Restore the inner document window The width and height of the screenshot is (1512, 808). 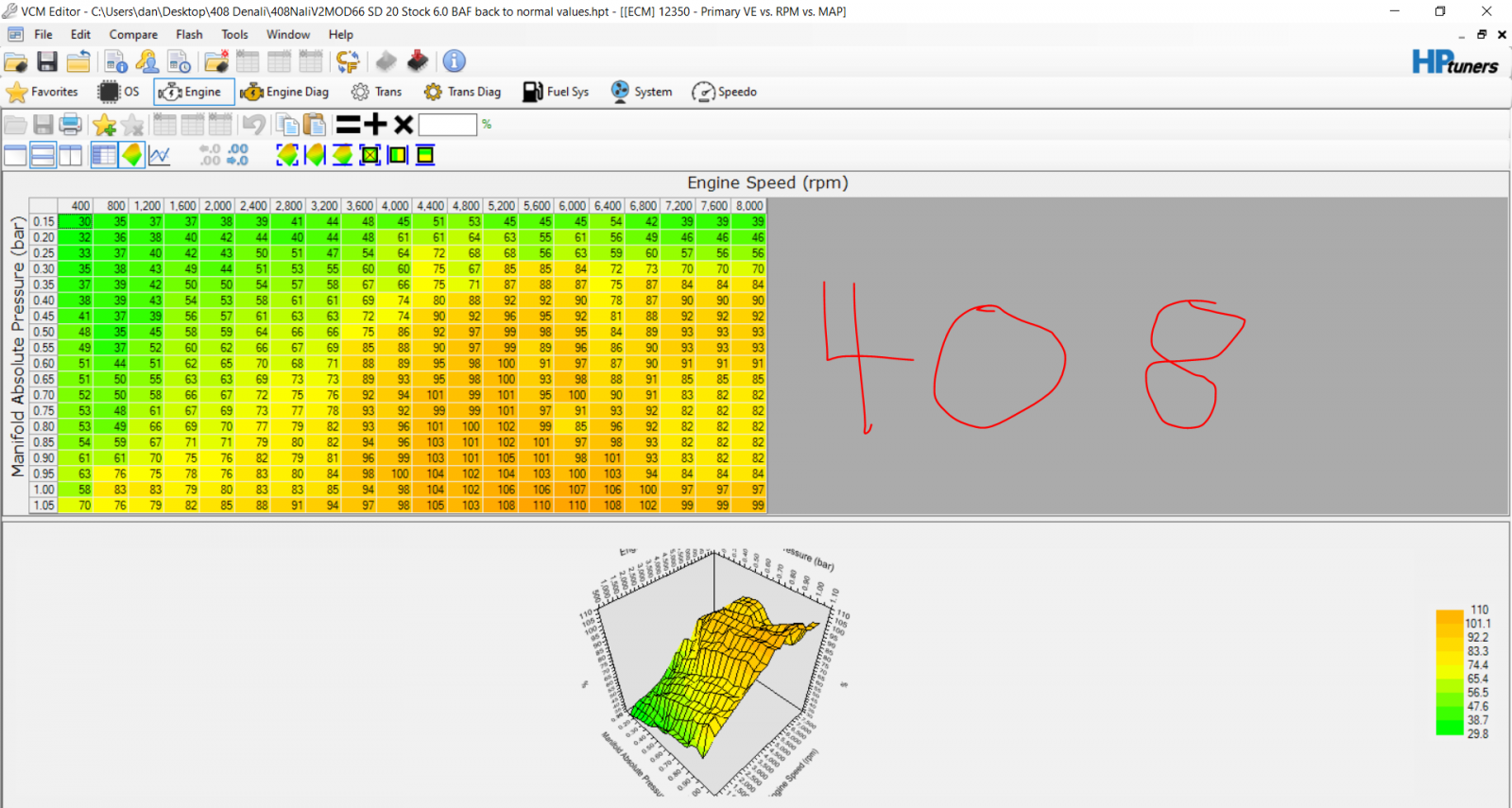tap(1482, 35)
